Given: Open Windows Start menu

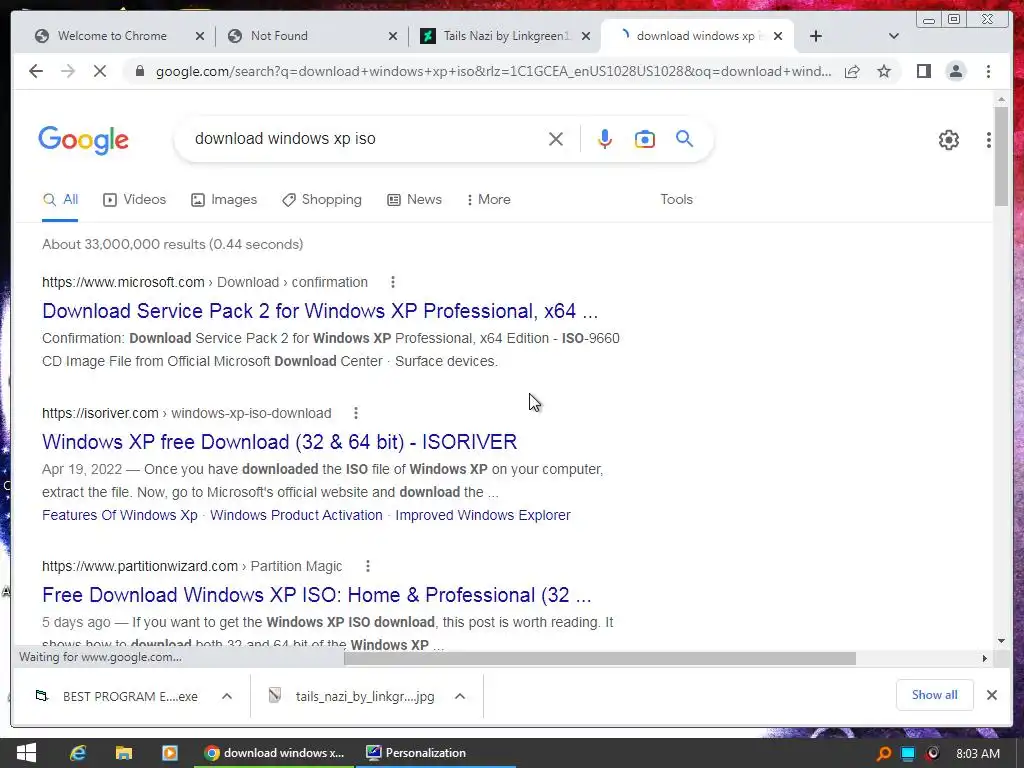Looking at the screenshot, I should click(x=26, y=753).
